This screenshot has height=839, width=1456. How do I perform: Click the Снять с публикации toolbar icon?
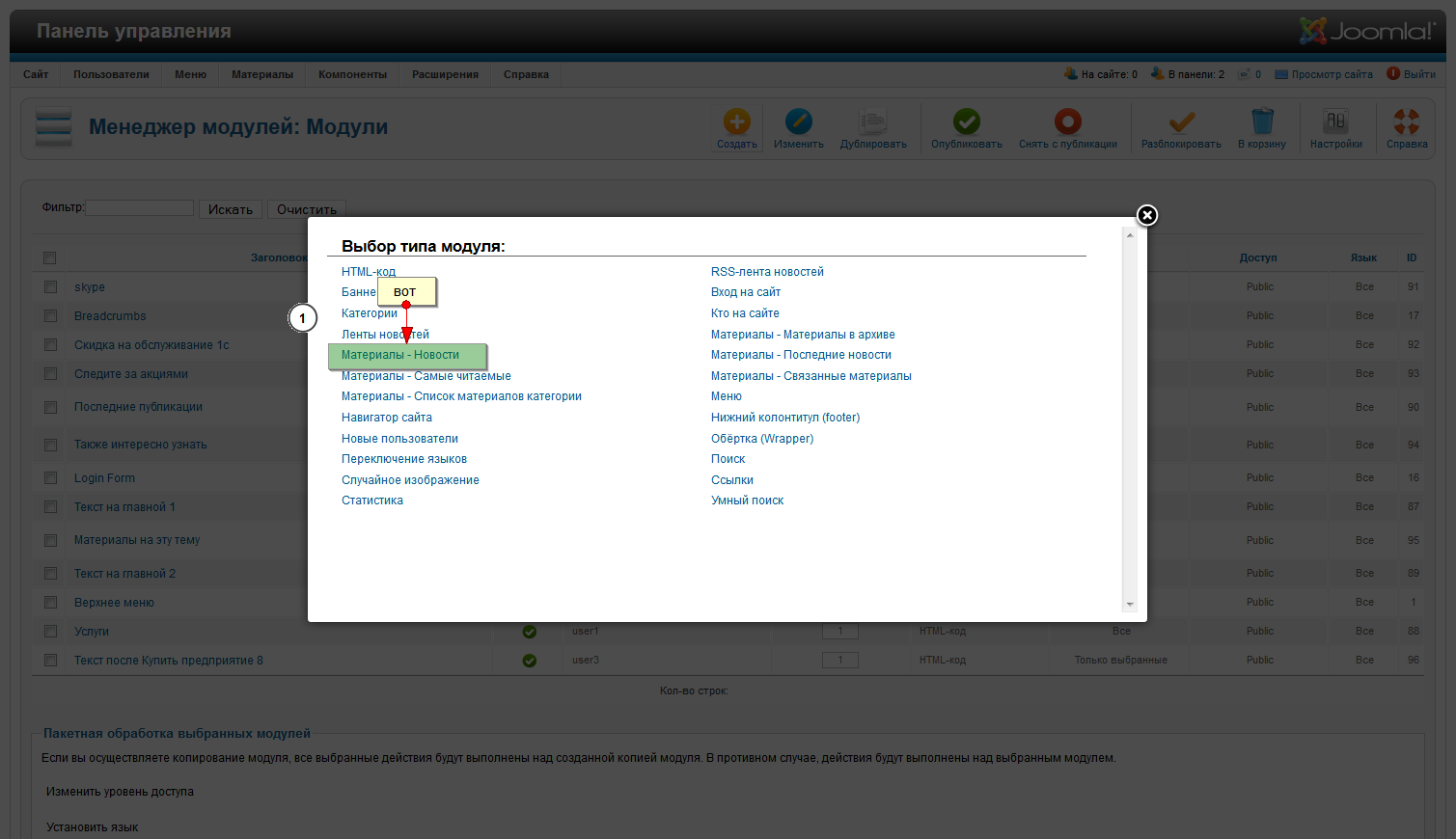click(x=1068, y=122)
